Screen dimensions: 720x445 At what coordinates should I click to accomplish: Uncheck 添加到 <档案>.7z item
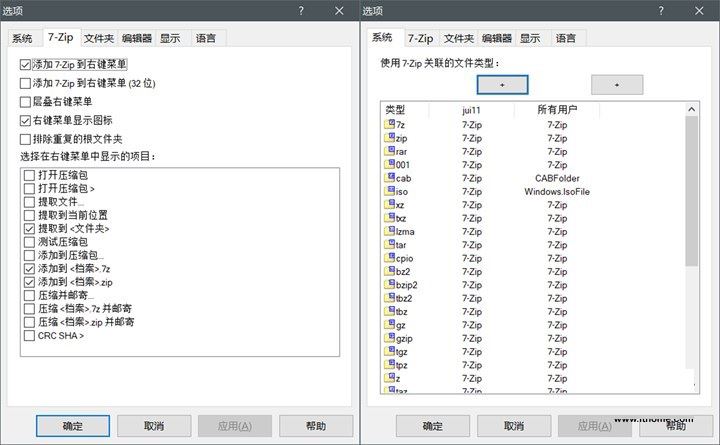29,268
